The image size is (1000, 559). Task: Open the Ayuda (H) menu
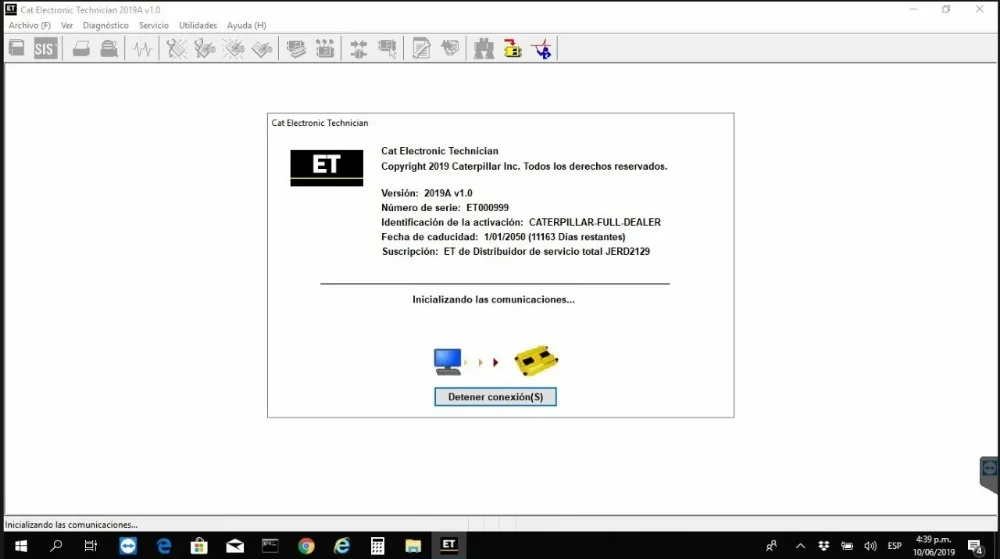[x=246, y=25]
